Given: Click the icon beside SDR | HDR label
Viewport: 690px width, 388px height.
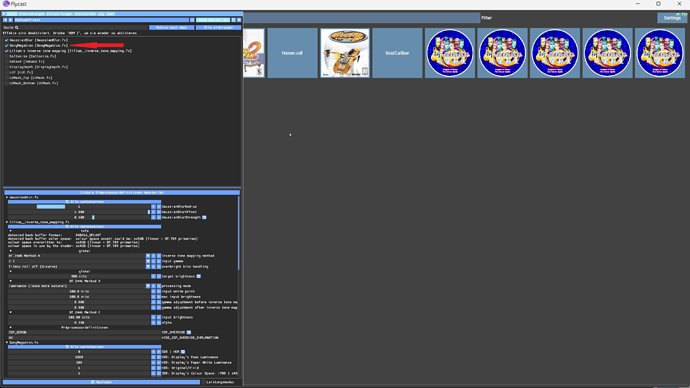Looking at the screenshot, I should click(x=183, y=352).
